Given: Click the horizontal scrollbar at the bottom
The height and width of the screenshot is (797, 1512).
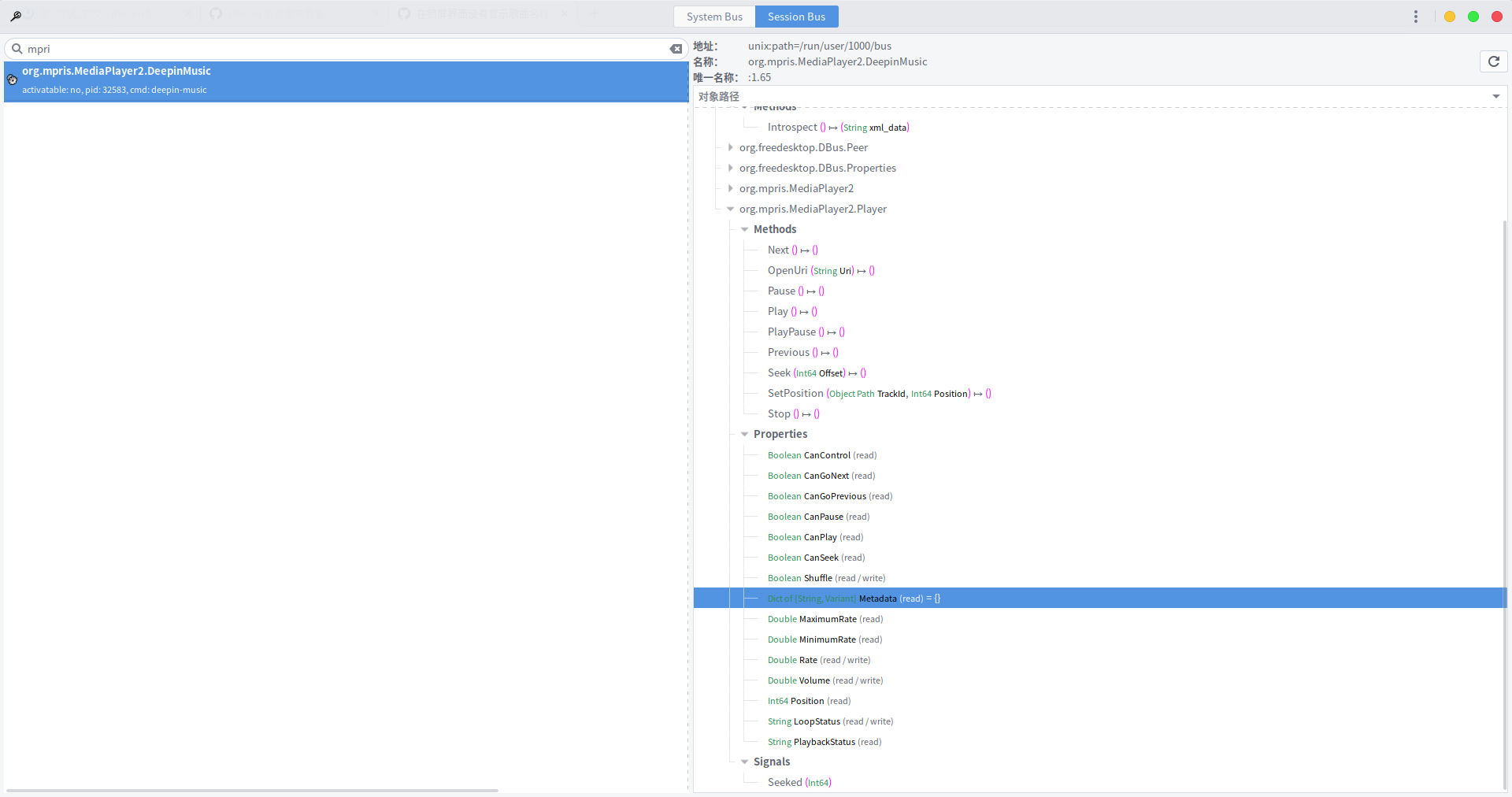Looking at the screenshot, I should pyautogui.click(x=252, y=791).
